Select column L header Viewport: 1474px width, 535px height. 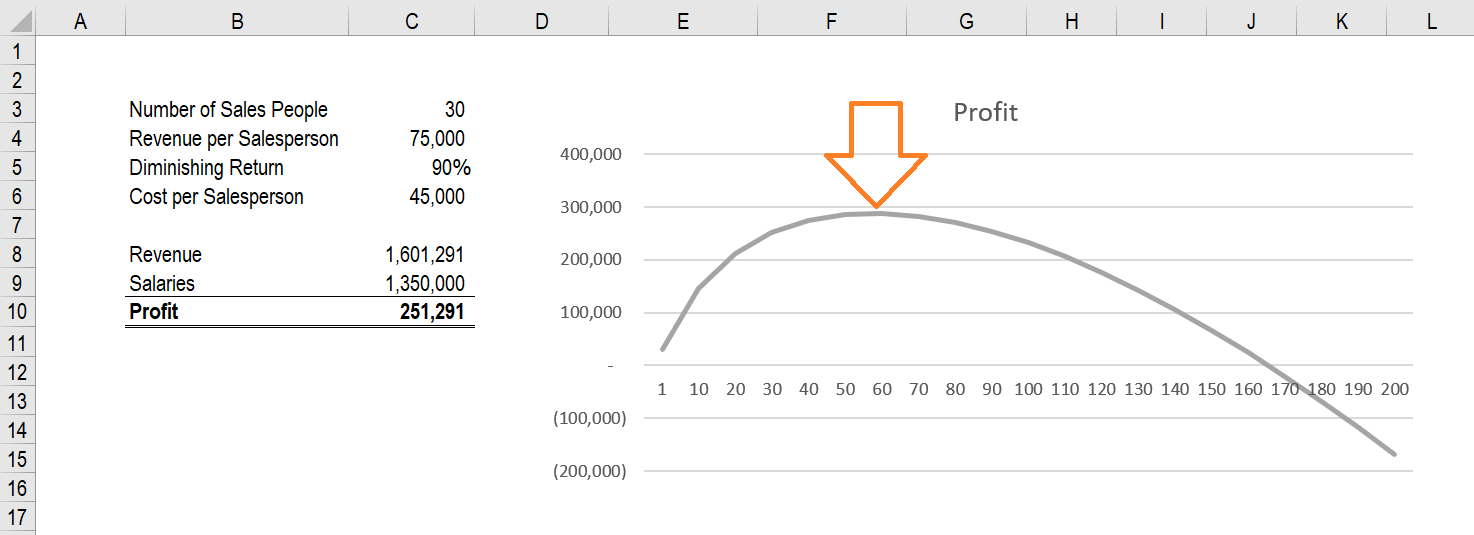point(1431,21)
